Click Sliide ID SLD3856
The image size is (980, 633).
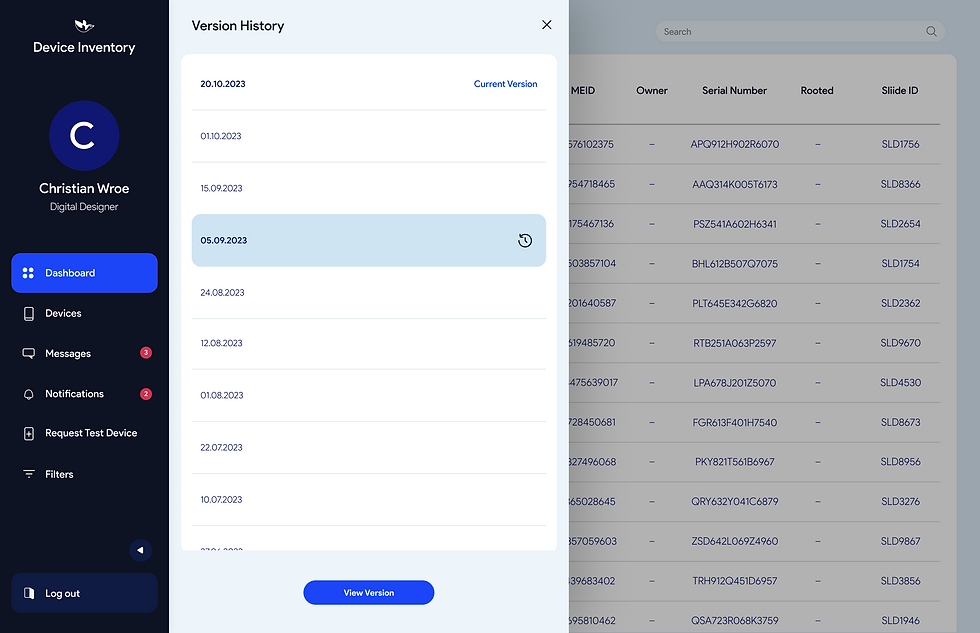click(x=900, y=581)
